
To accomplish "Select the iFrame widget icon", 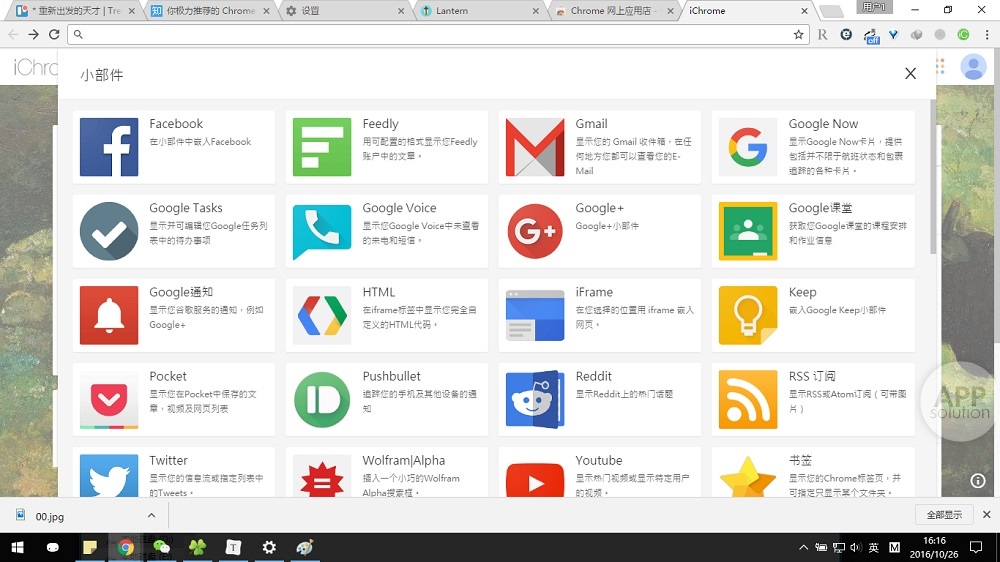I will (x=535, y=315).
